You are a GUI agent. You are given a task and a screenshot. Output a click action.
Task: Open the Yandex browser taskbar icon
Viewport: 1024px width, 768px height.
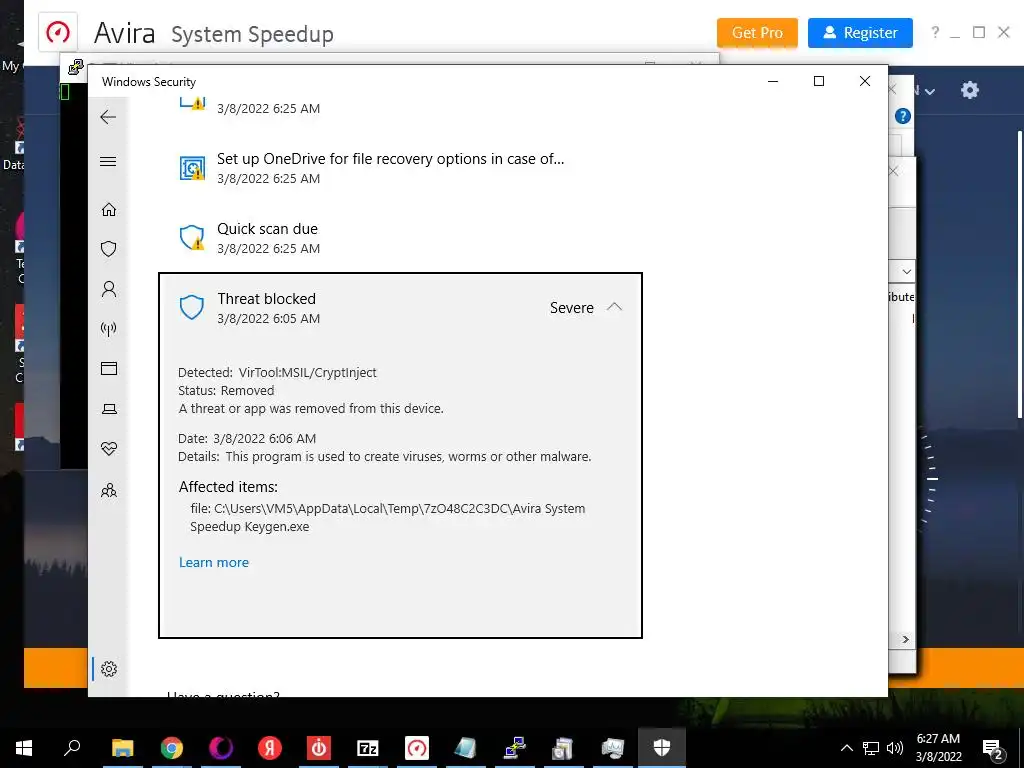pos(269,748)
